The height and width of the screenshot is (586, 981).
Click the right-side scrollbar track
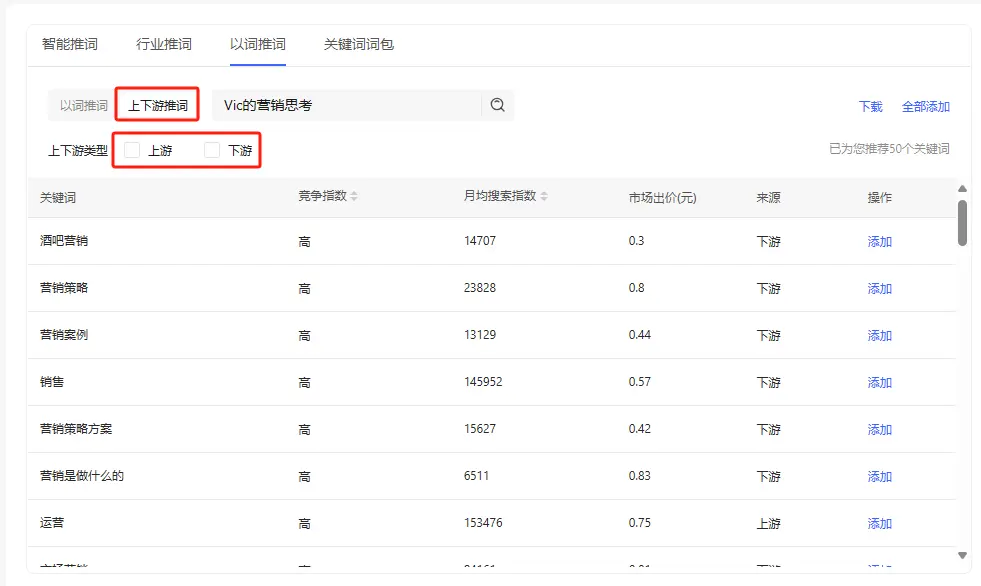click(x=962, y=400)
